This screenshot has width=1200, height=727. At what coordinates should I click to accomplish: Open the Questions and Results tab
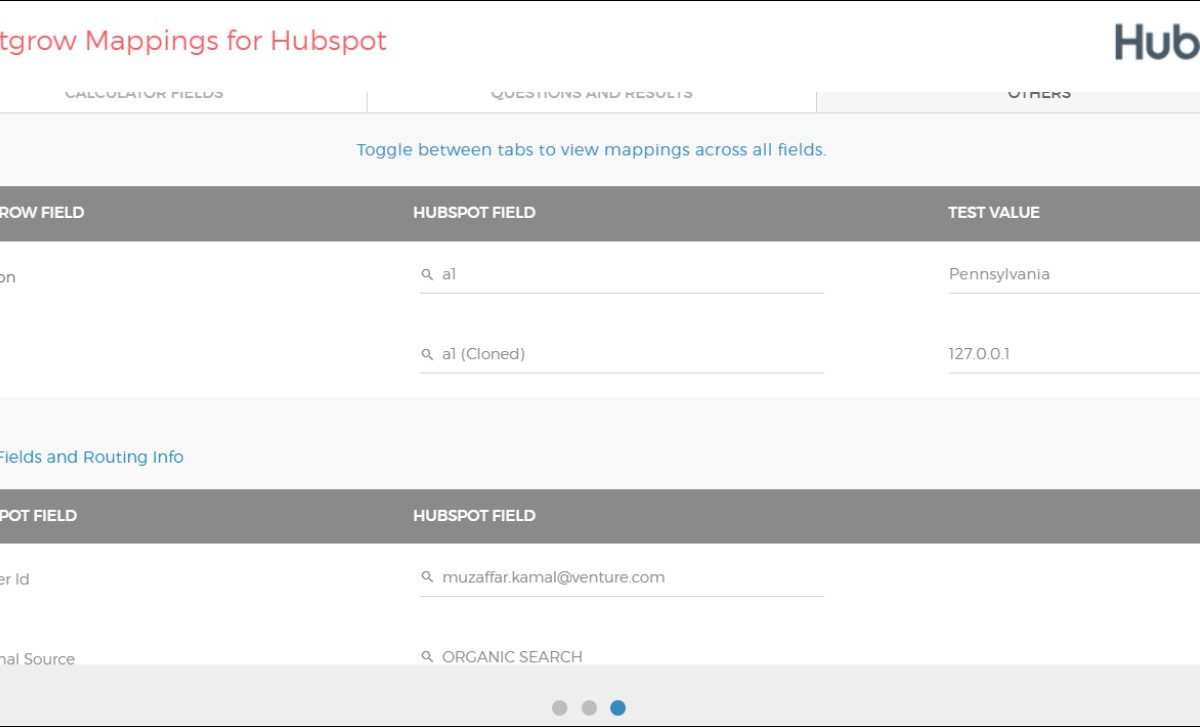(x=591, y=94)
